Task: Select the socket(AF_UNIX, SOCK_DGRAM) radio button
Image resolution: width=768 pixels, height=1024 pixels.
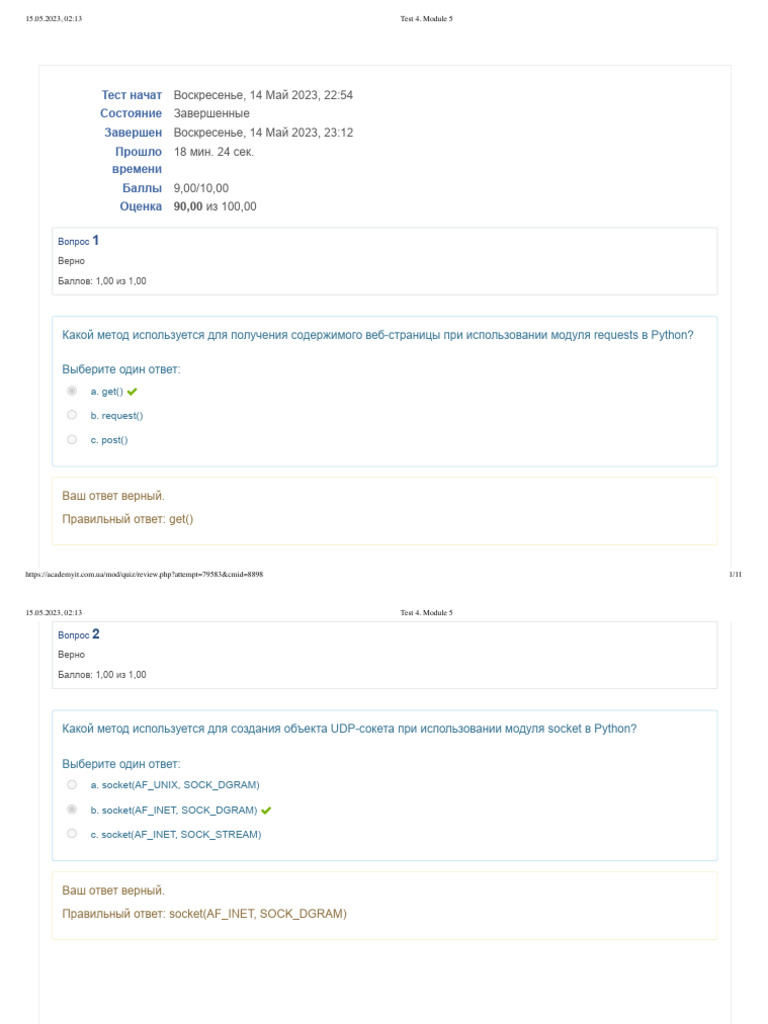Action: 72,785
